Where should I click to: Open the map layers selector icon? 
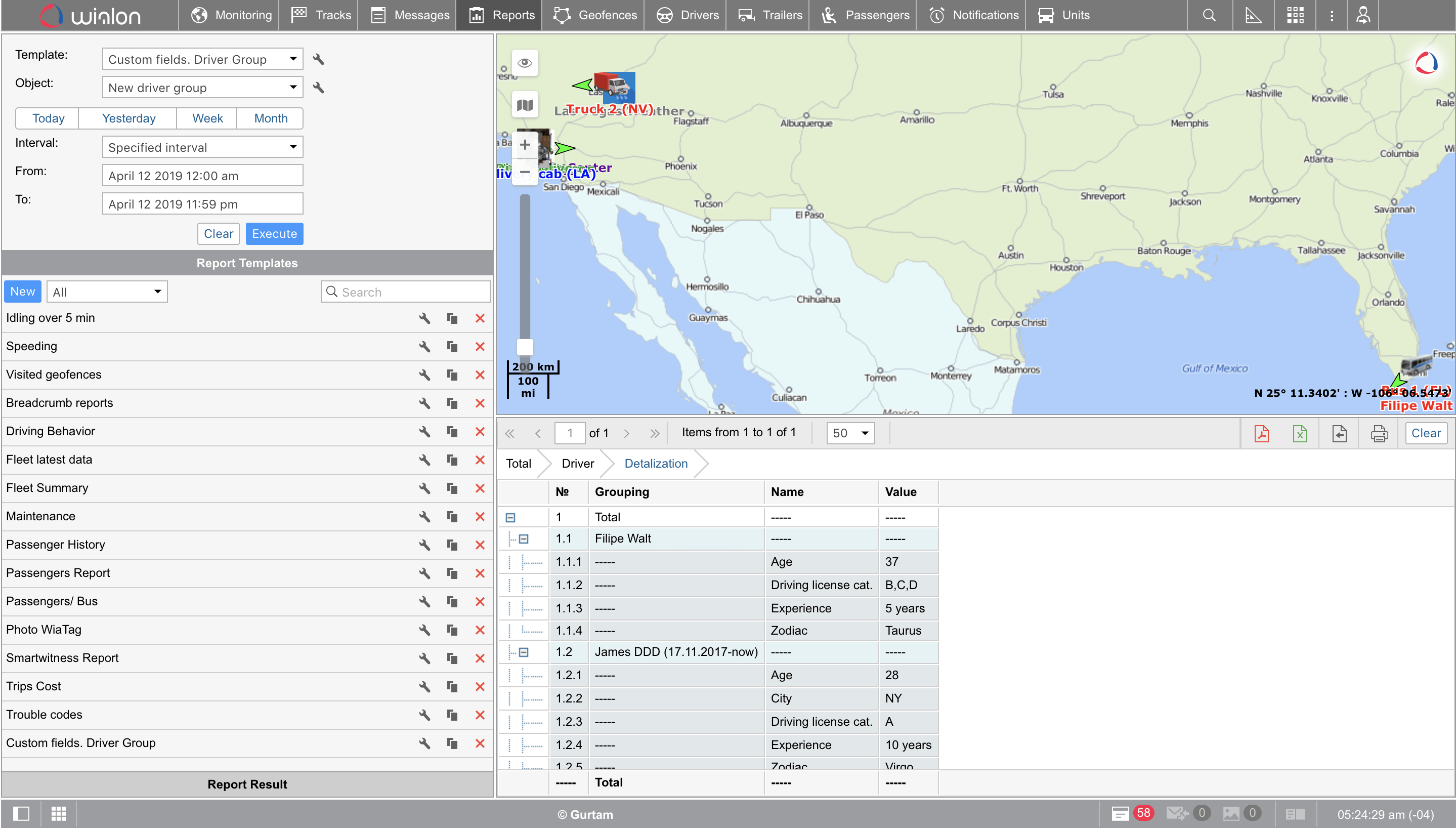(x=525, y=105)
